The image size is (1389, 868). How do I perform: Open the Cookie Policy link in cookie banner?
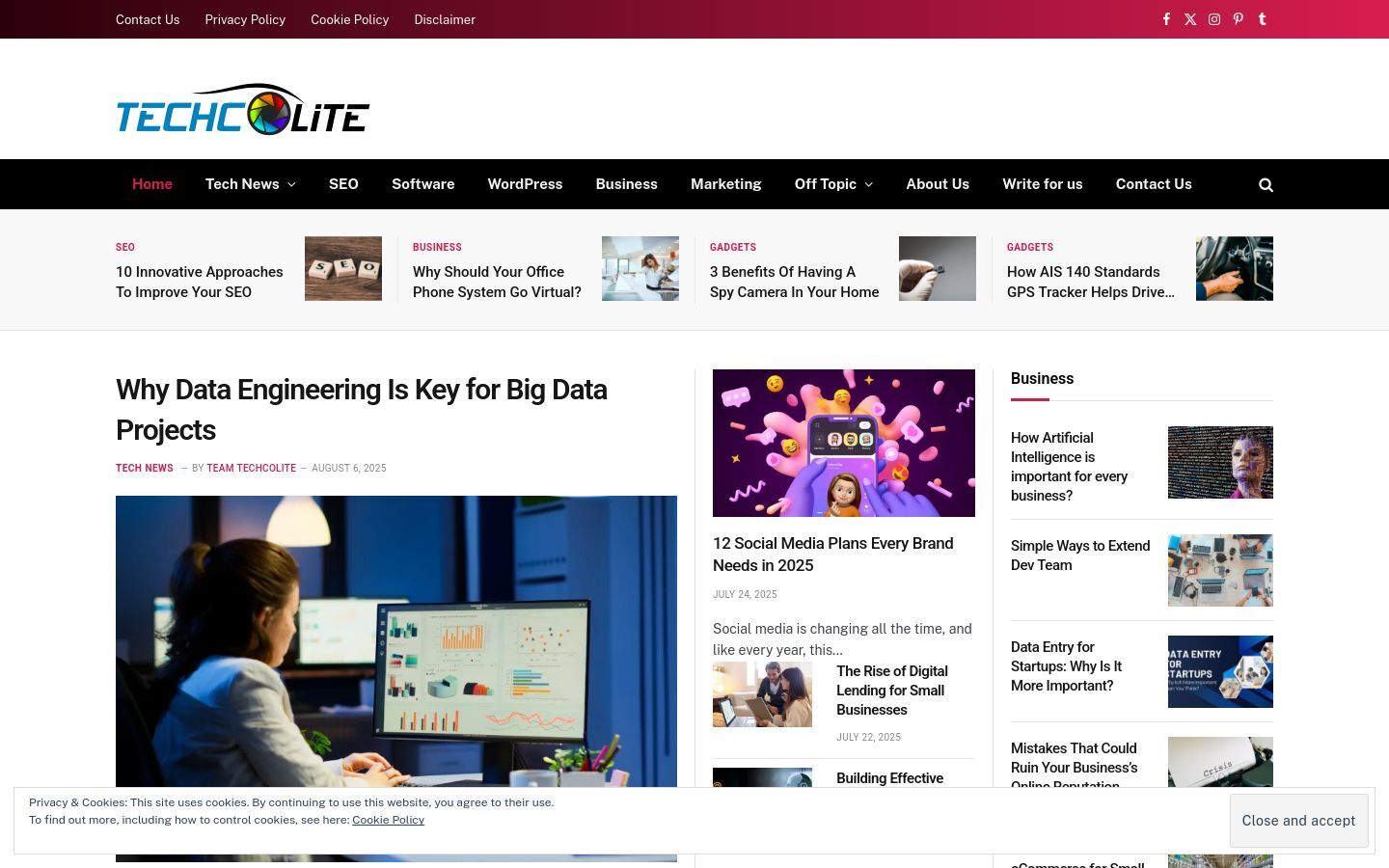click(388, 820)
